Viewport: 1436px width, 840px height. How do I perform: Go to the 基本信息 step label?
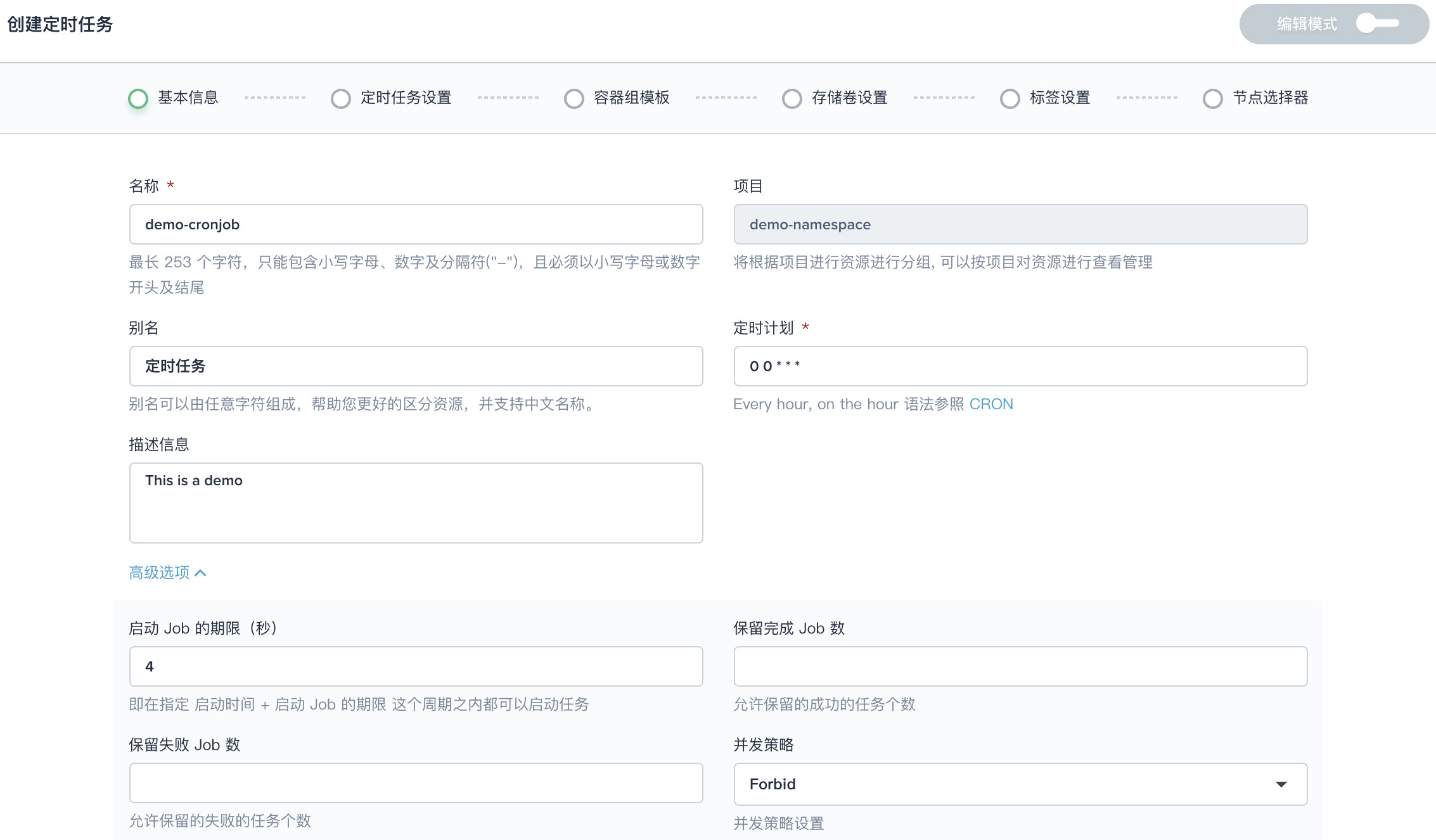tap(188, 98)
